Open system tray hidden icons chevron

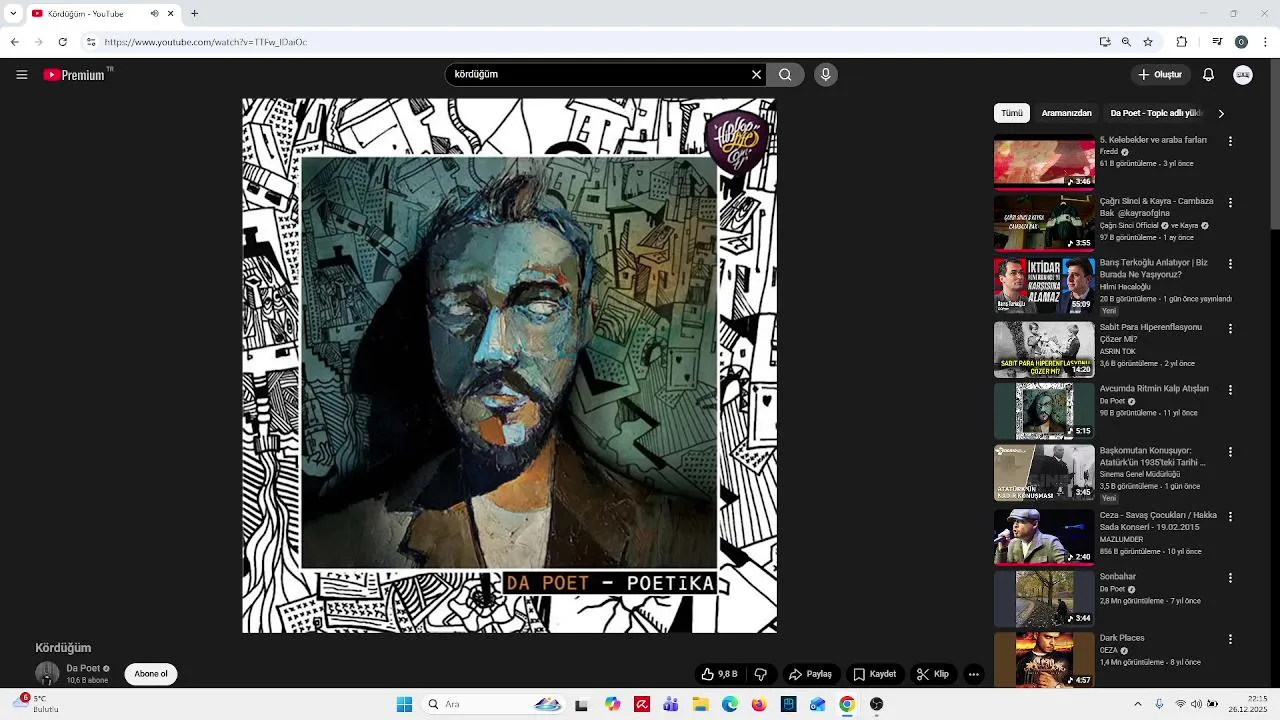[1137, 704]
